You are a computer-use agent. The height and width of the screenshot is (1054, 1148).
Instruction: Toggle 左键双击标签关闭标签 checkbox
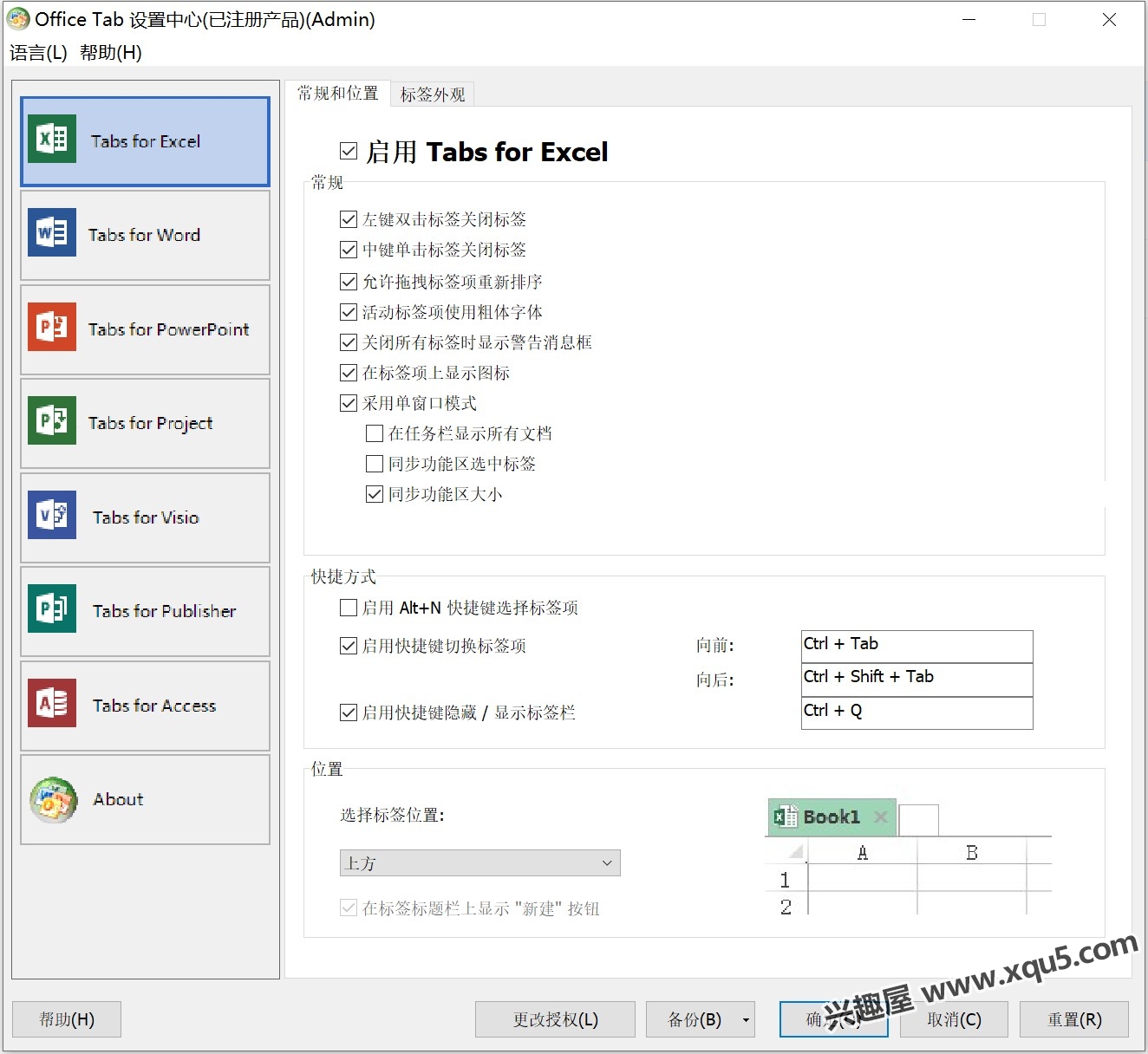(x=349, y=219)
